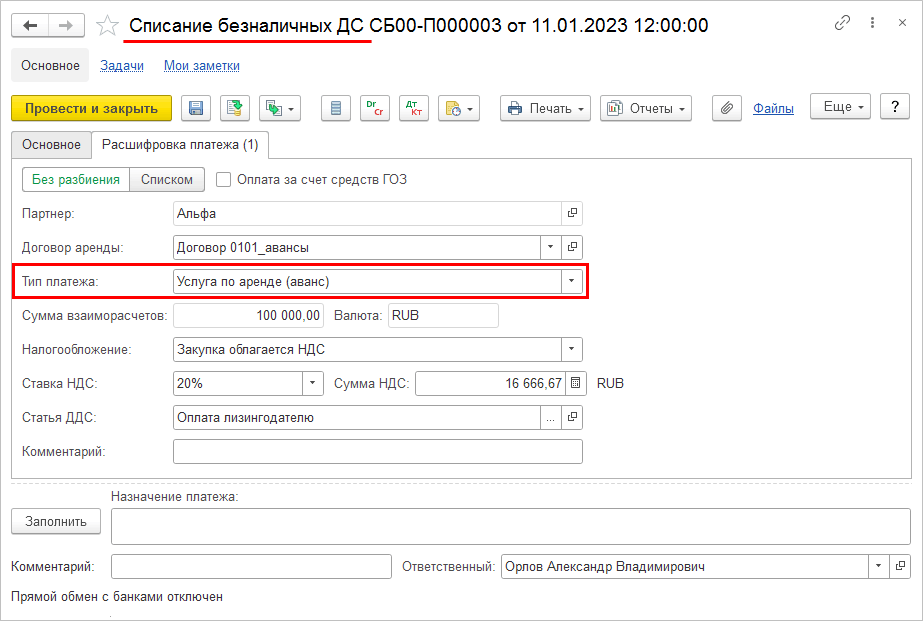
Task: Open calculator for Сумма НДС
Action: [575, 383]
